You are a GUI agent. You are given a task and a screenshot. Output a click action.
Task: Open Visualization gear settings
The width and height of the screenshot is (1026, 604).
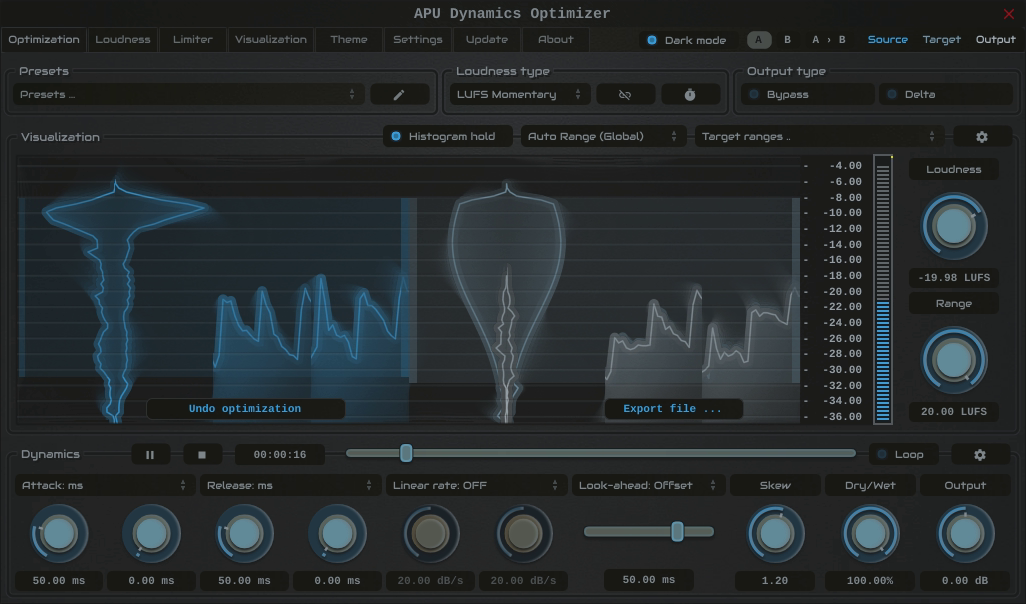click(x=982, y=137)
